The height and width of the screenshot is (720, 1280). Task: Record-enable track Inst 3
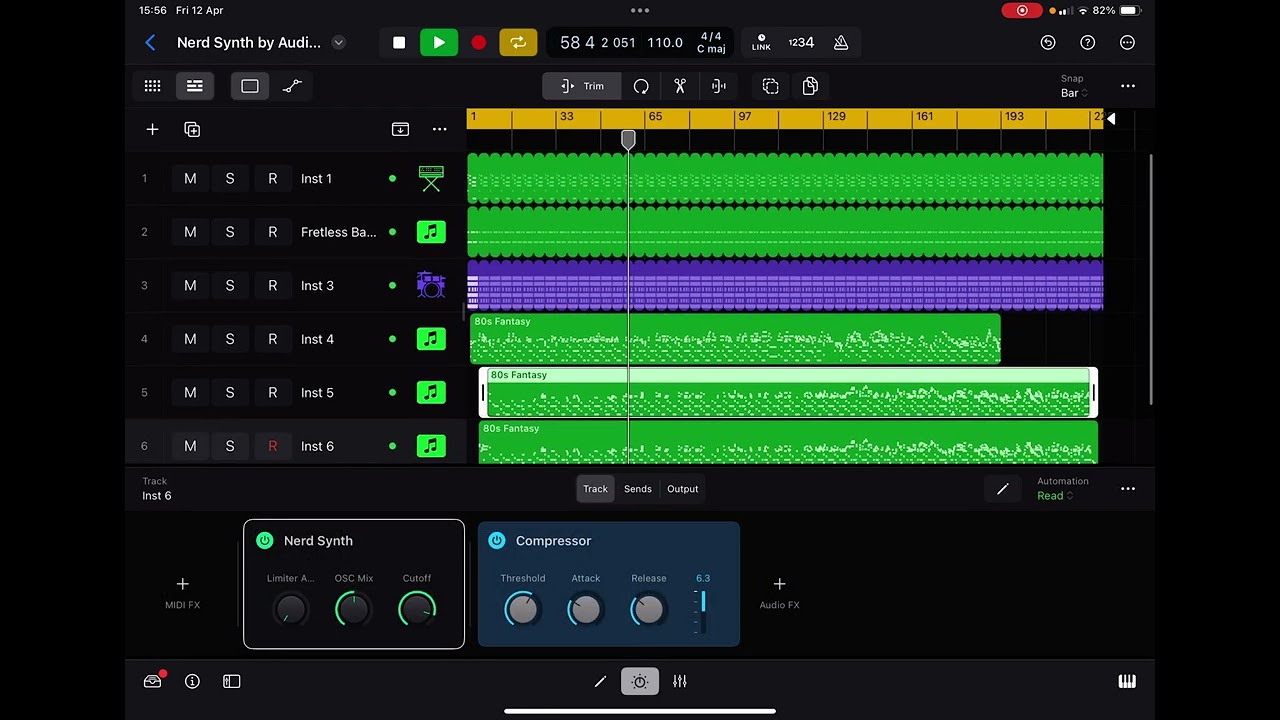(272, 285)
